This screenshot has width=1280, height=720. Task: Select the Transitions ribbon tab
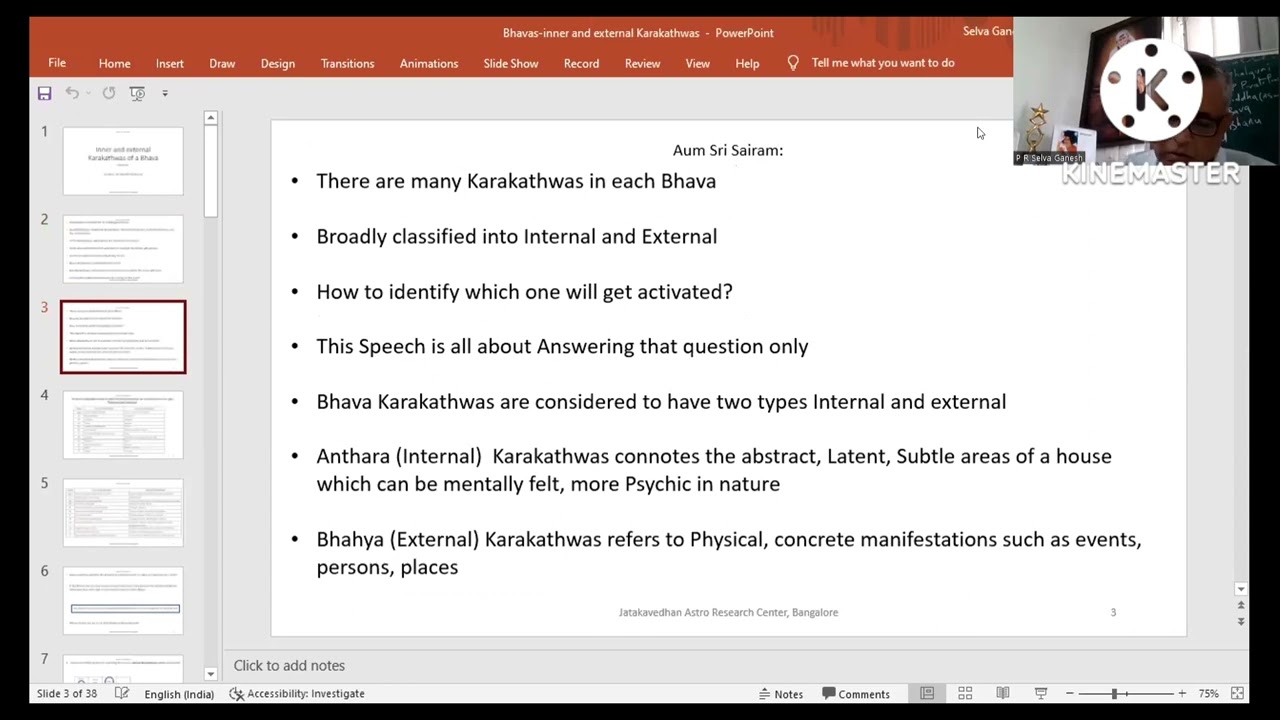(347, 63)
